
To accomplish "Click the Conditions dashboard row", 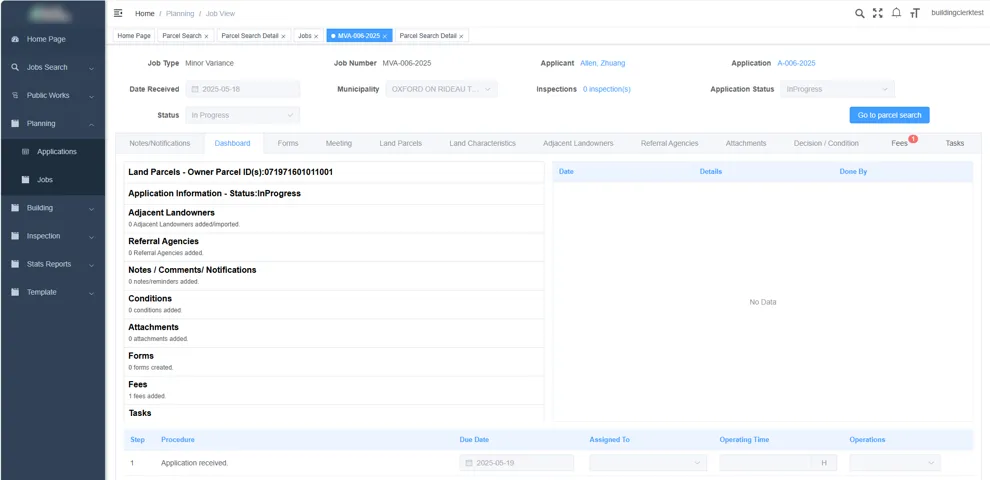I will (x=334, y=304).
